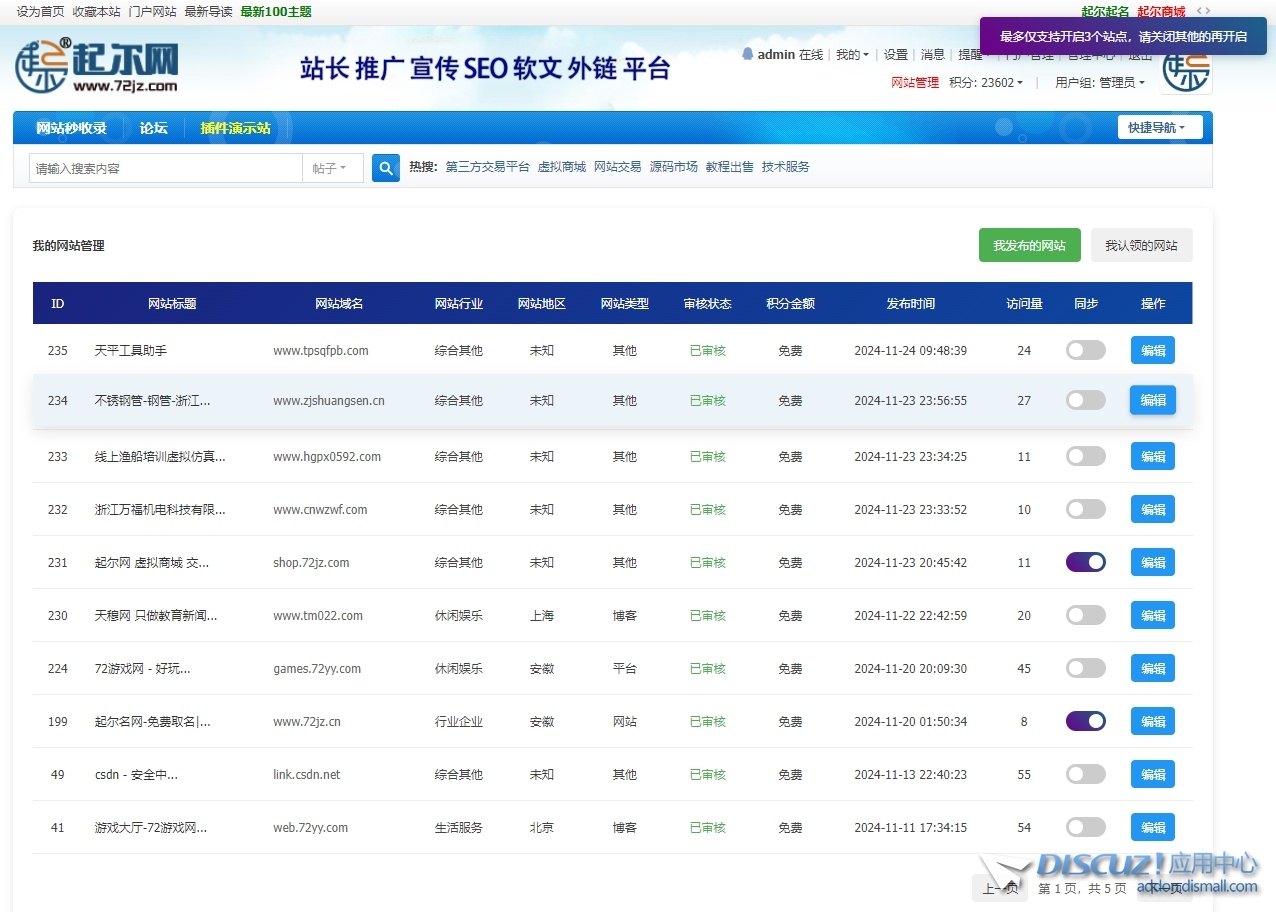Toggle sync for link.csdn.net row
Image resolution: width=1276 pixels, height=912 pixels.
(1085, 774)
